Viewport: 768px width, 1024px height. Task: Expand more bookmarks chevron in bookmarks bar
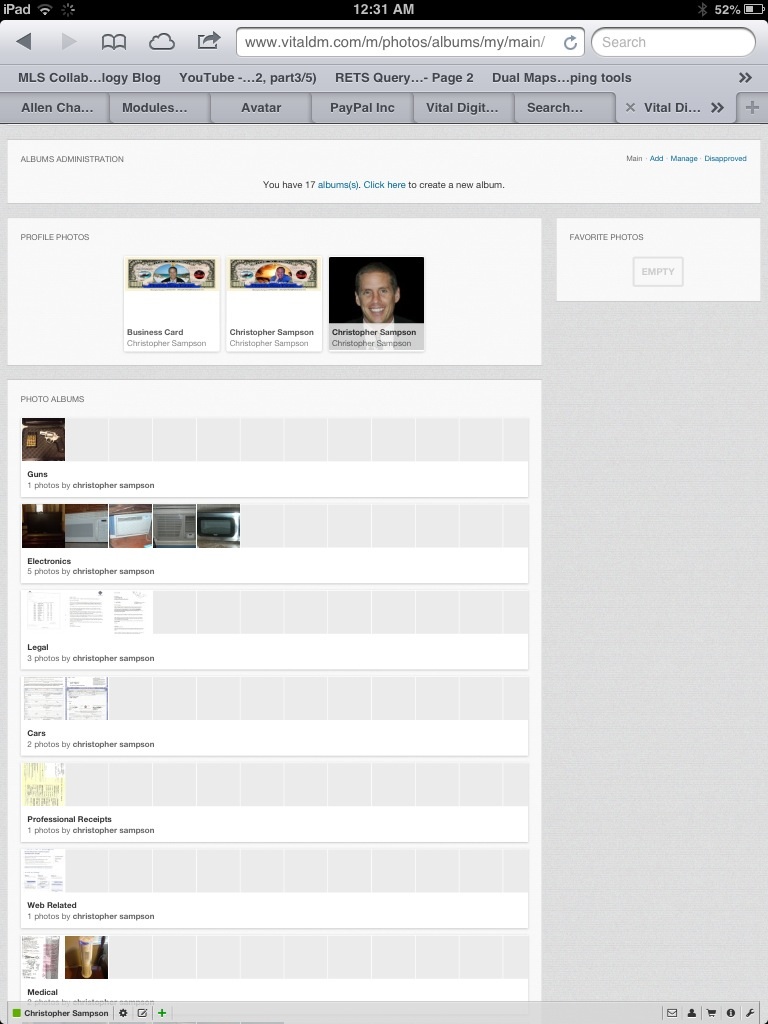point(745,78)
